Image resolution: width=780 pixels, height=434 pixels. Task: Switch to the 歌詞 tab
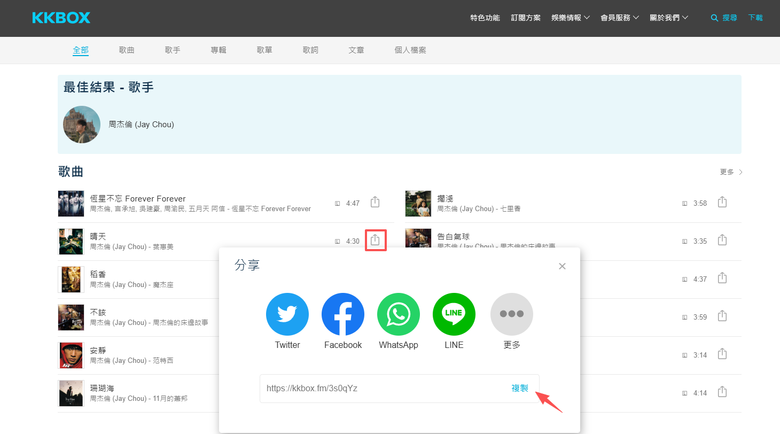point(310,50)
